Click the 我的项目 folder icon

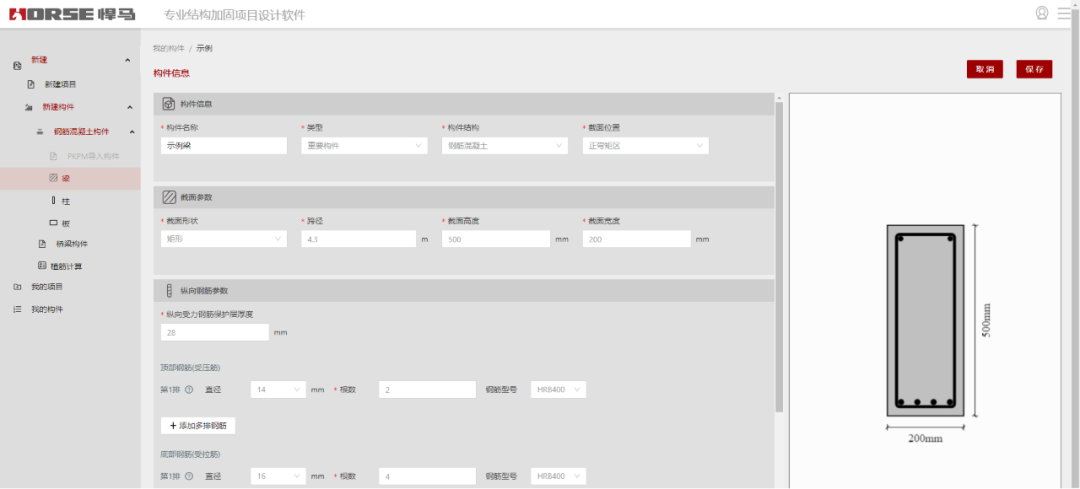click(x=18, y=287)
